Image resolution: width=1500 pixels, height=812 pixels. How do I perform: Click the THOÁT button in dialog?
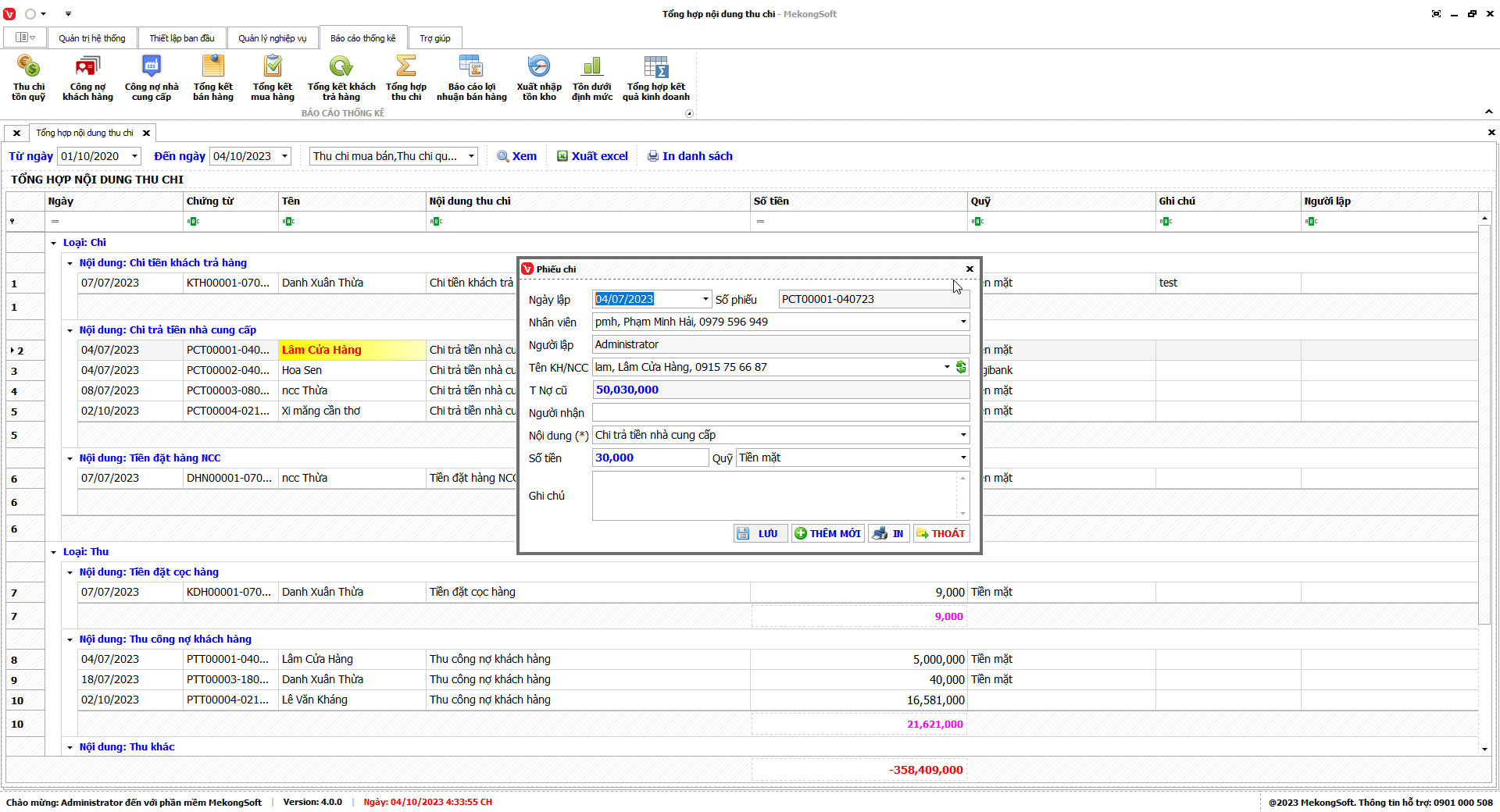pyautogui.click(x=941, y=533)
